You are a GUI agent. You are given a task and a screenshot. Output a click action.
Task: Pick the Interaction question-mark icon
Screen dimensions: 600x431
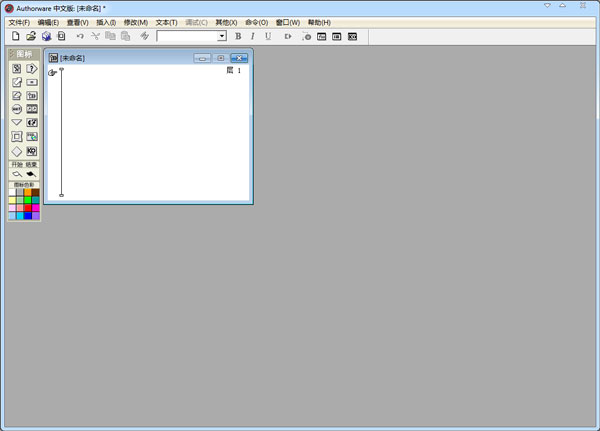(32, 68)
